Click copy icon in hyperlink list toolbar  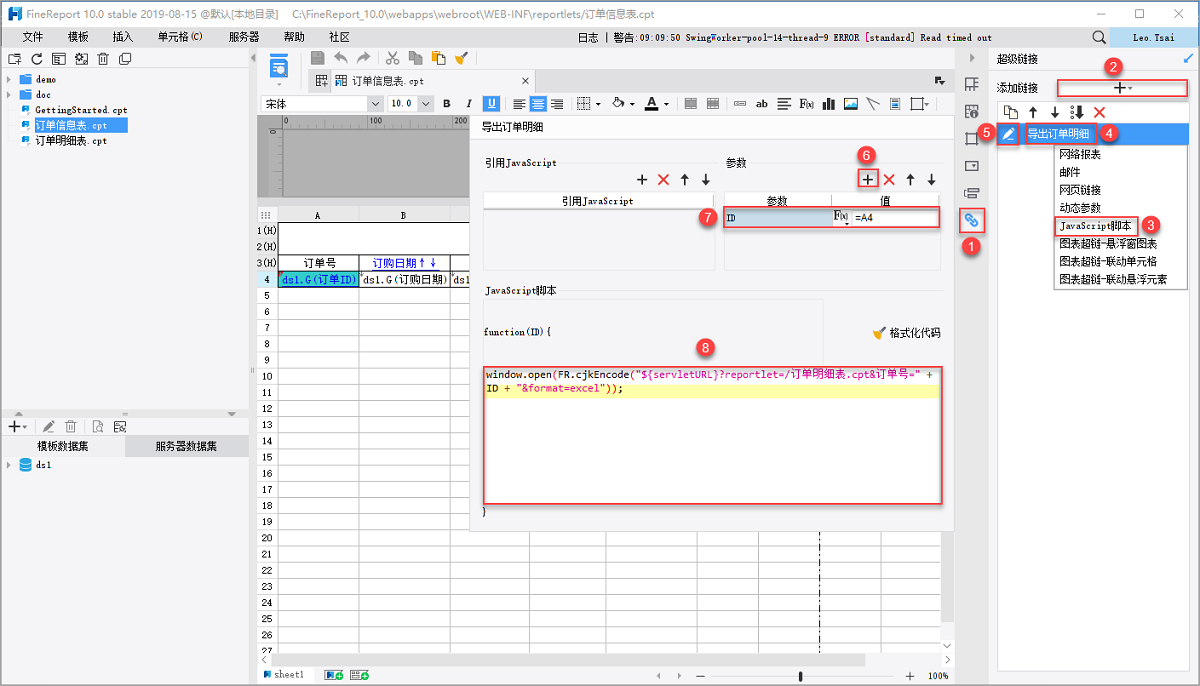coord(1011,112)
